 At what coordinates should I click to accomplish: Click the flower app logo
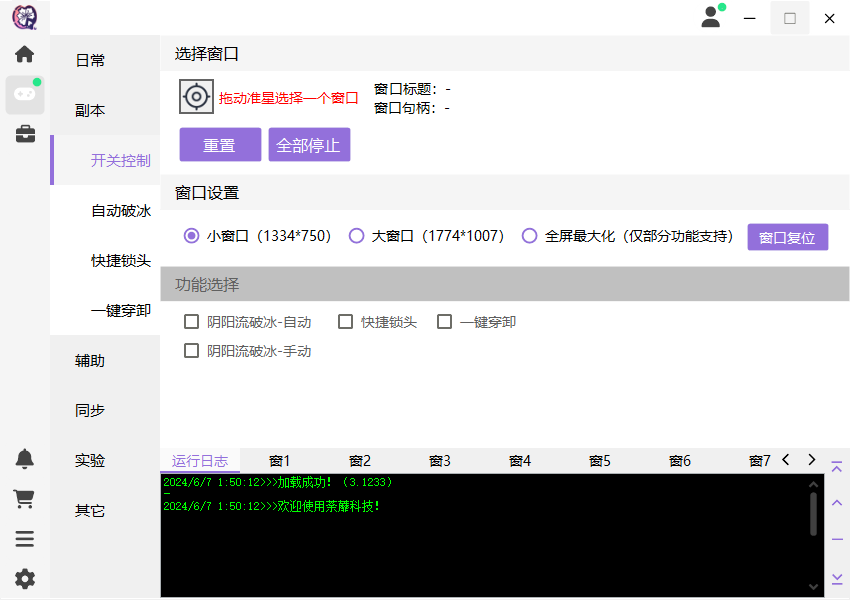(x=24, y=17)
